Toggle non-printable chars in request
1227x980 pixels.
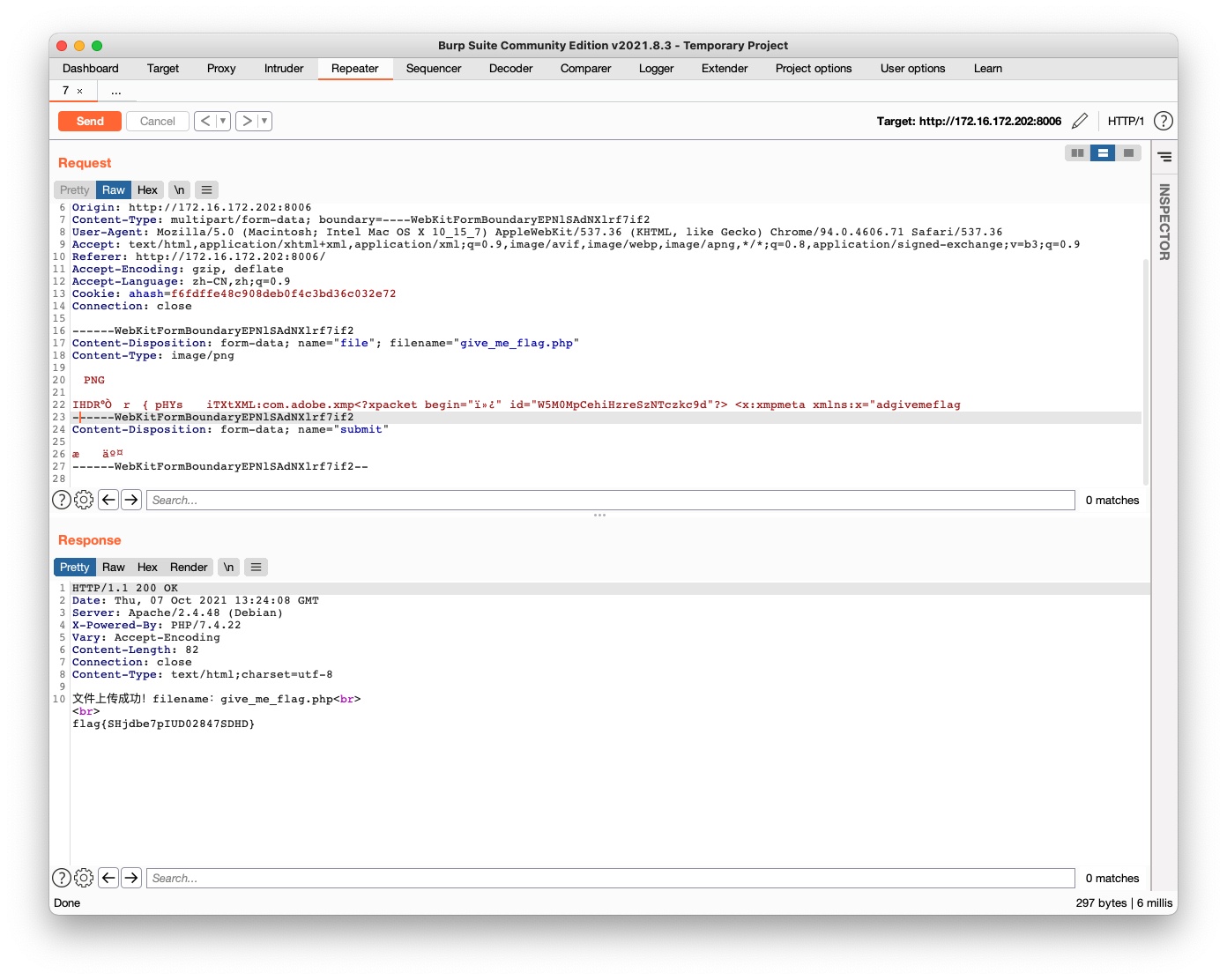179,189
